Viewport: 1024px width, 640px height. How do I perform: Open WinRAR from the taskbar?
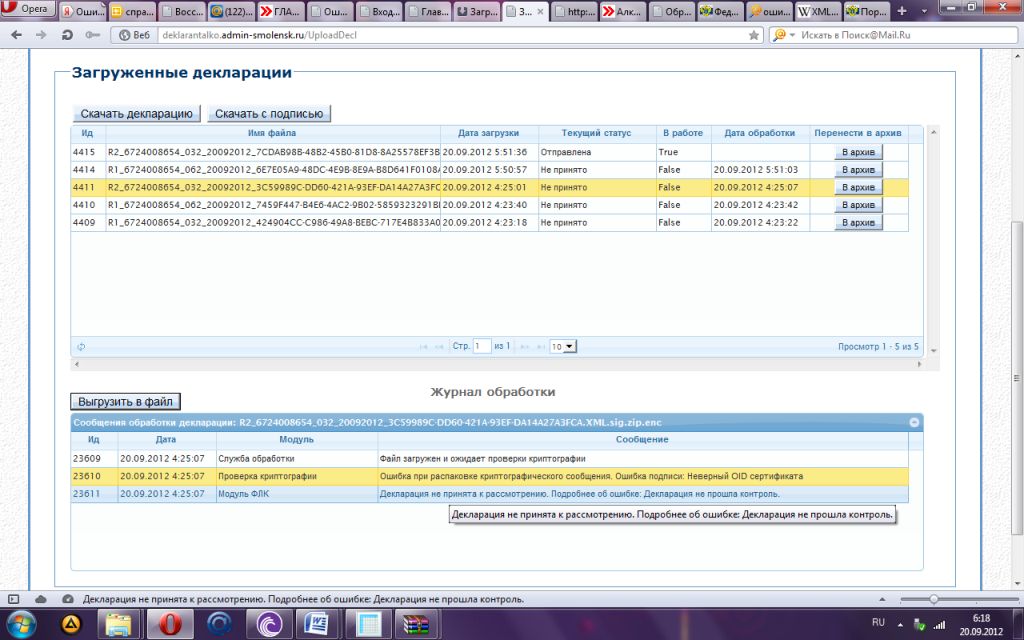[414, 625]
